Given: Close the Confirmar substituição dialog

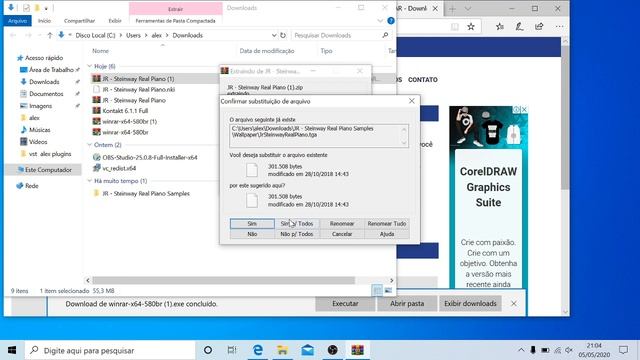Looking at the screenshot, I should point(411,101).
